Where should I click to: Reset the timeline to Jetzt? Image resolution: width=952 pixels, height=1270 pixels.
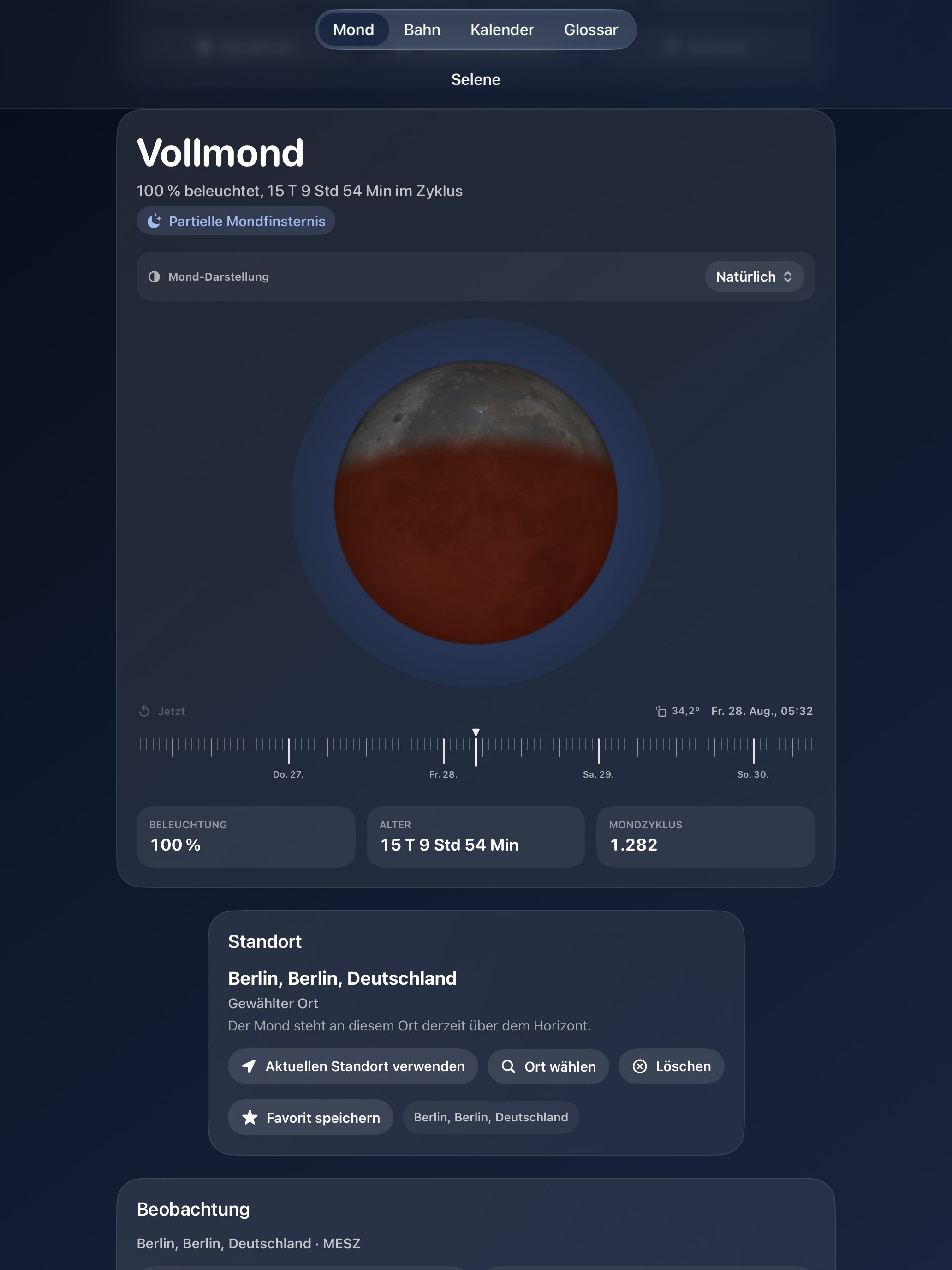[162, 711]
